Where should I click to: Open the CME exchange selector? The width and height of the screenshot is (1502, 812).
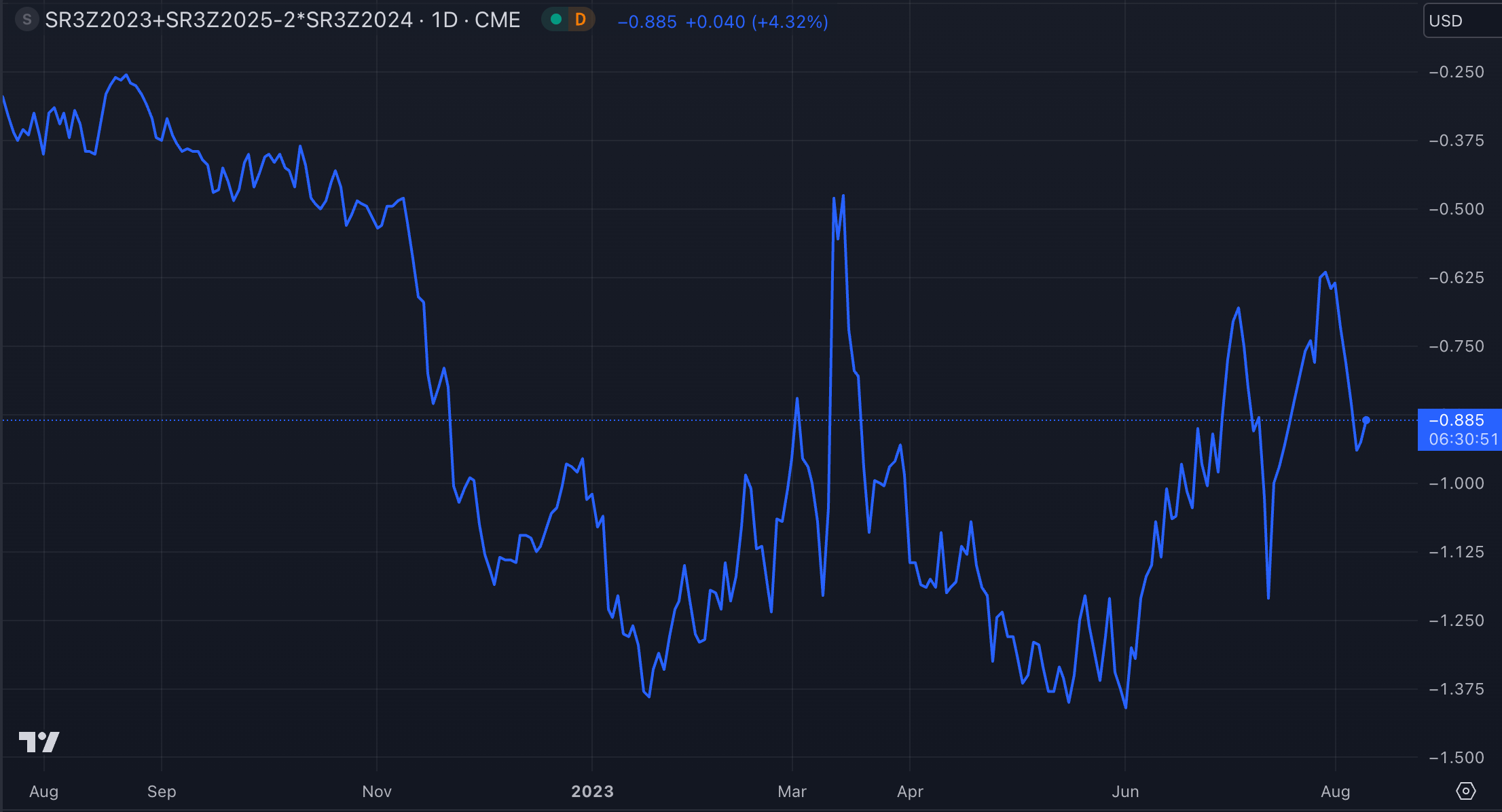point(496,20)
